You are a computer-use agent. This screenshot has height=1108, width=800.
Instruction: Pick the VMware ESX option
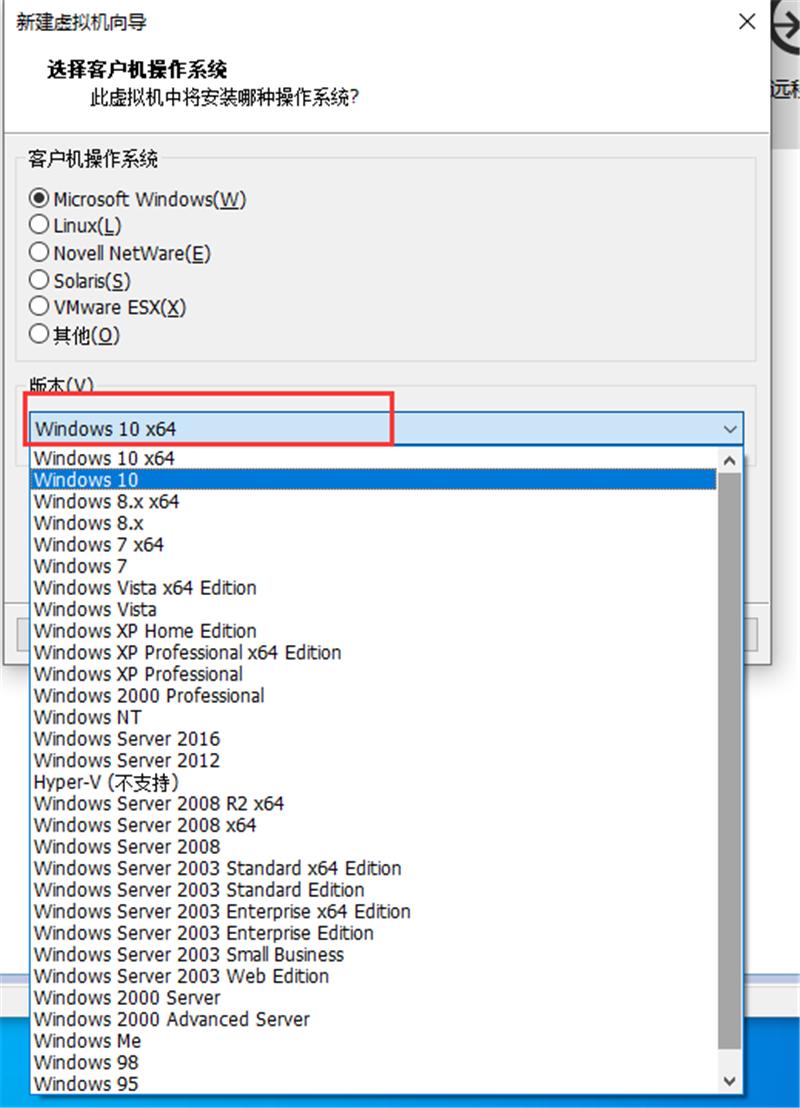click(x=39, y=307)
